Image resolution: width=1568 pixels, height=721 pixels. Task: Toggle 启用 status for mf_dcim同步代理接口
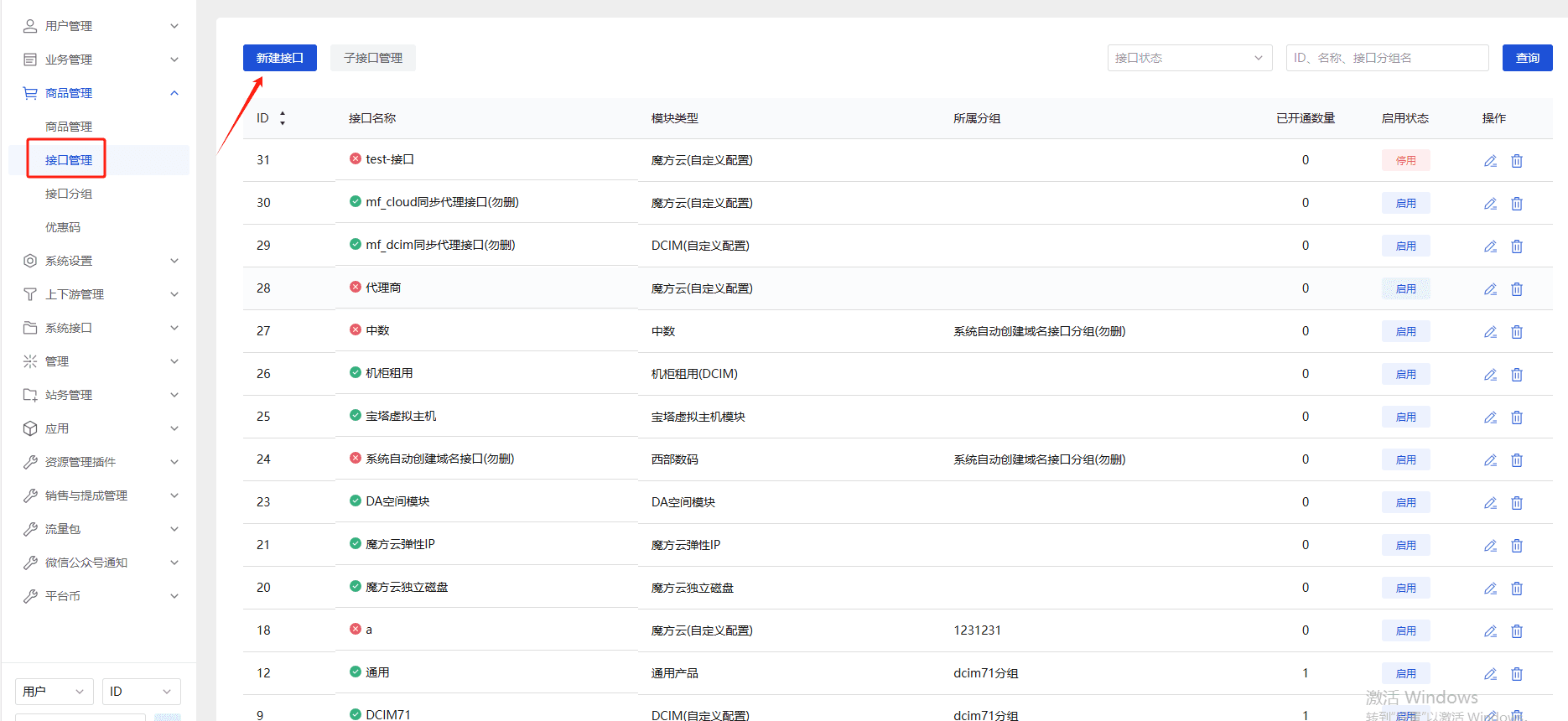pyautogui.click(x=1406, y=246)
